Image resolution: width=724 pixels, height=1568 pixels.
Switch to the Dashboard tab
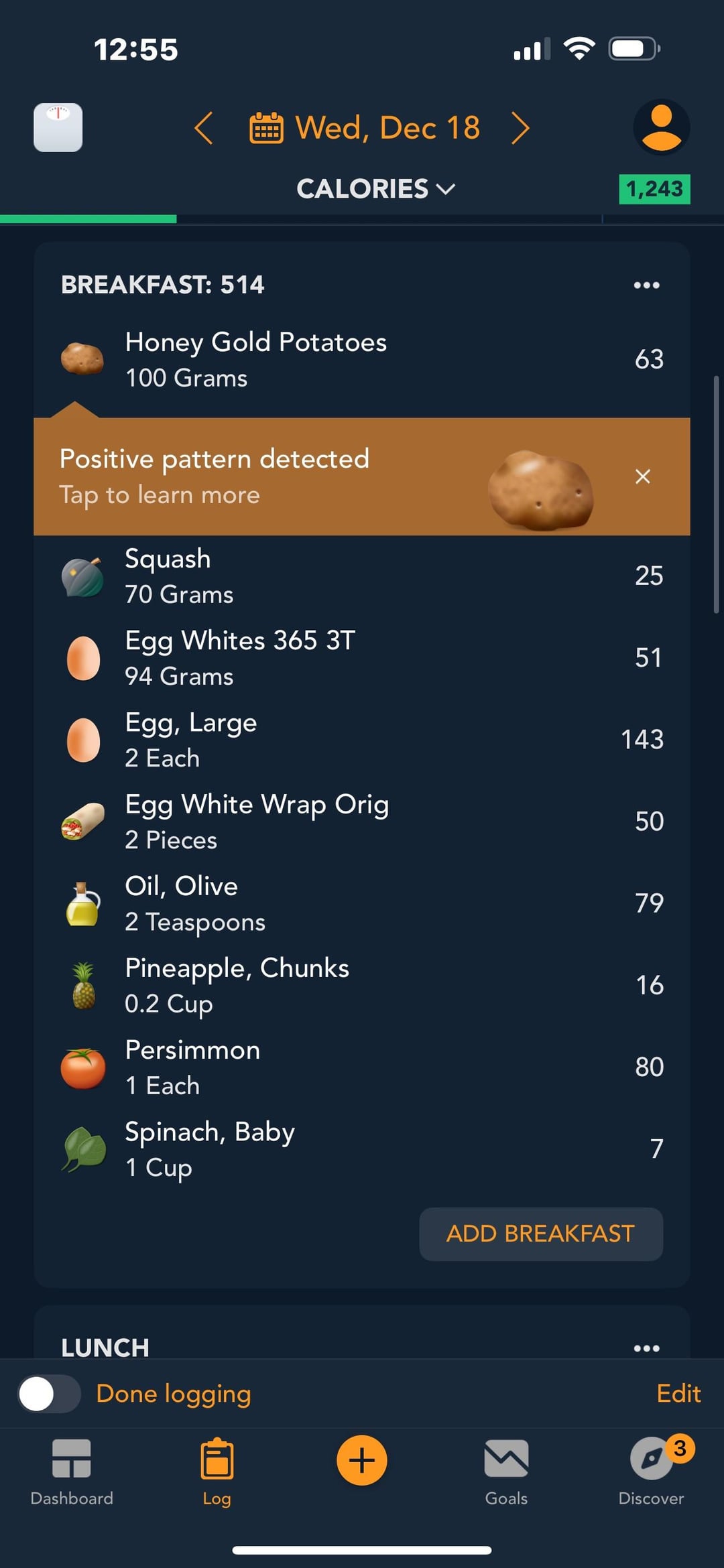(72, 1472)
